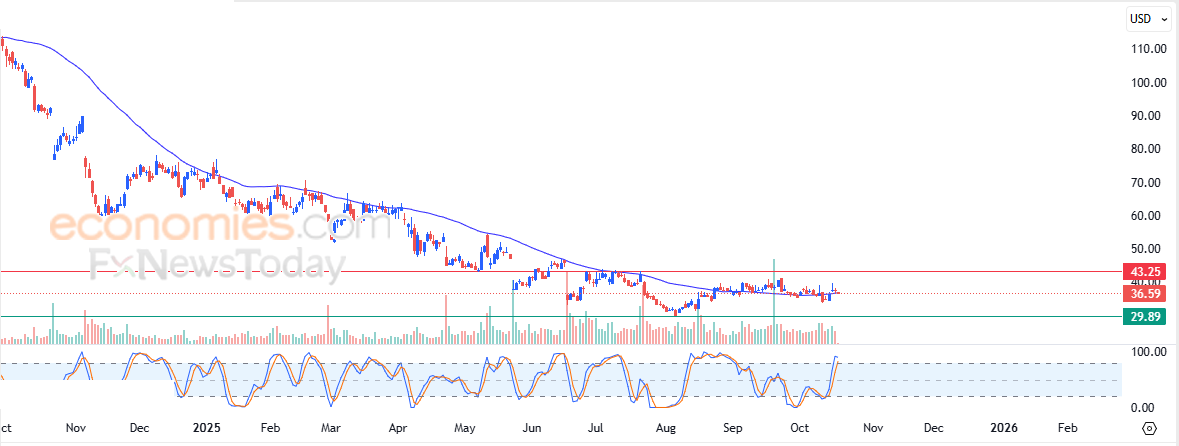Select the red dotted current price line
1179x446 pixels.
point(560,293)
